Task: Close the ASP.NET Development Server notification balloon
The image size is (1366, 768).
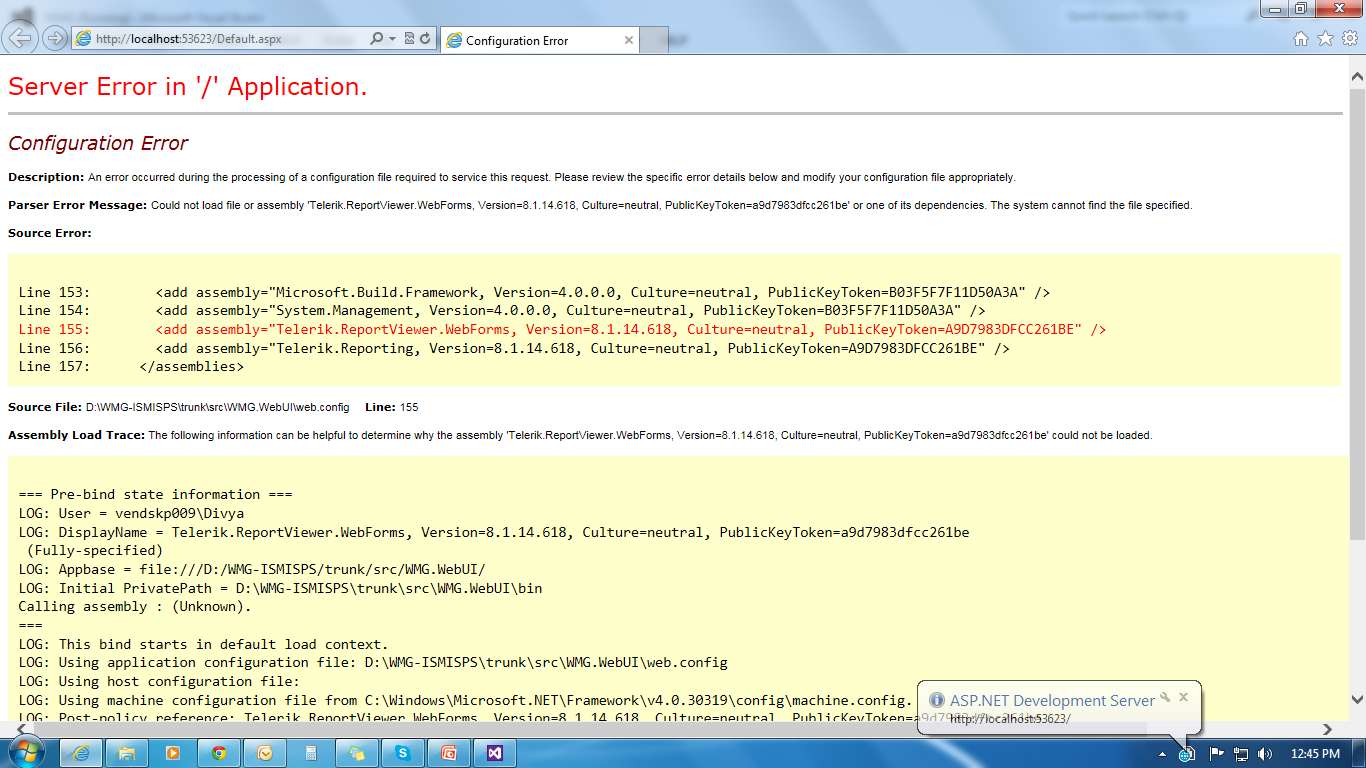Action: tap(1183, 697)
